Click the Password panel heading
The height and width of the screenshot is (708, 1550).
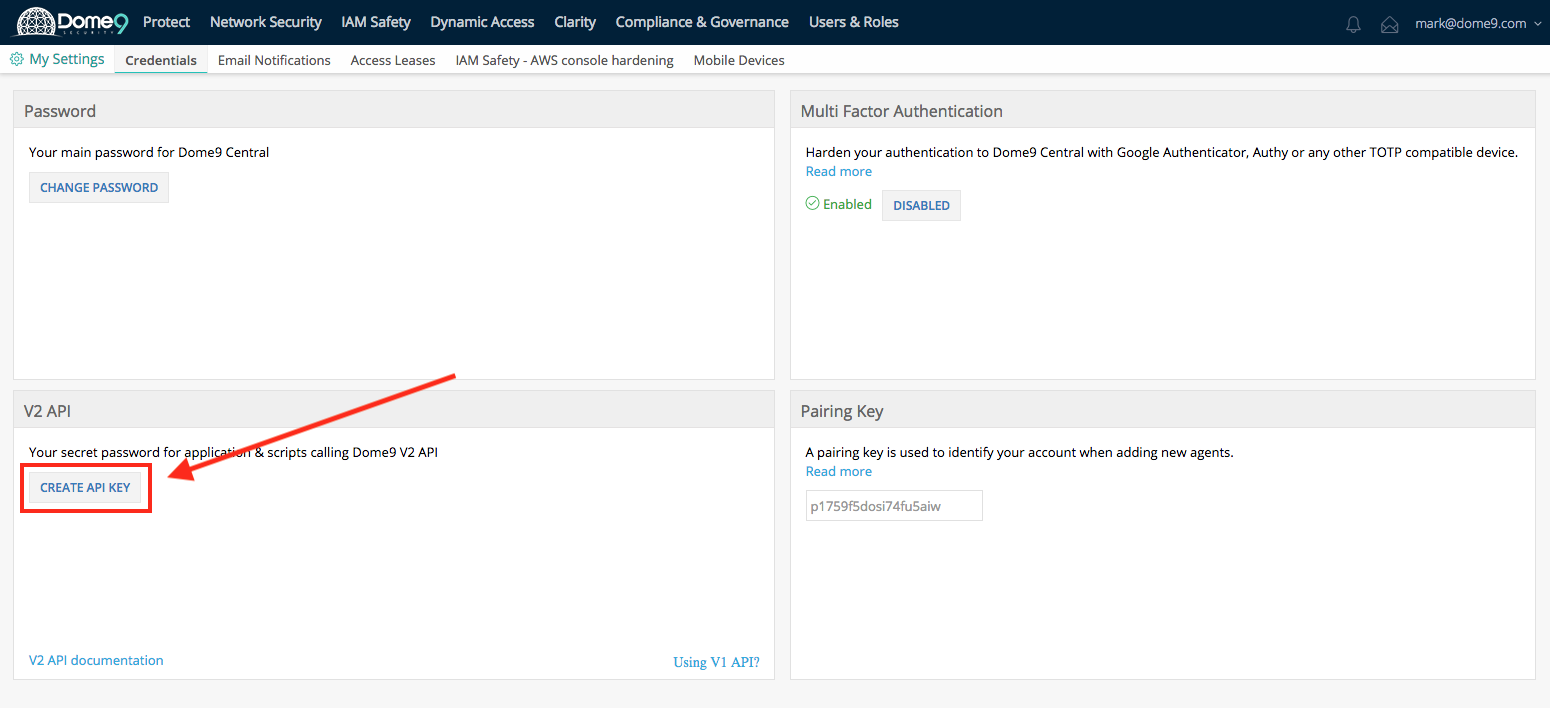pos(60,111)
